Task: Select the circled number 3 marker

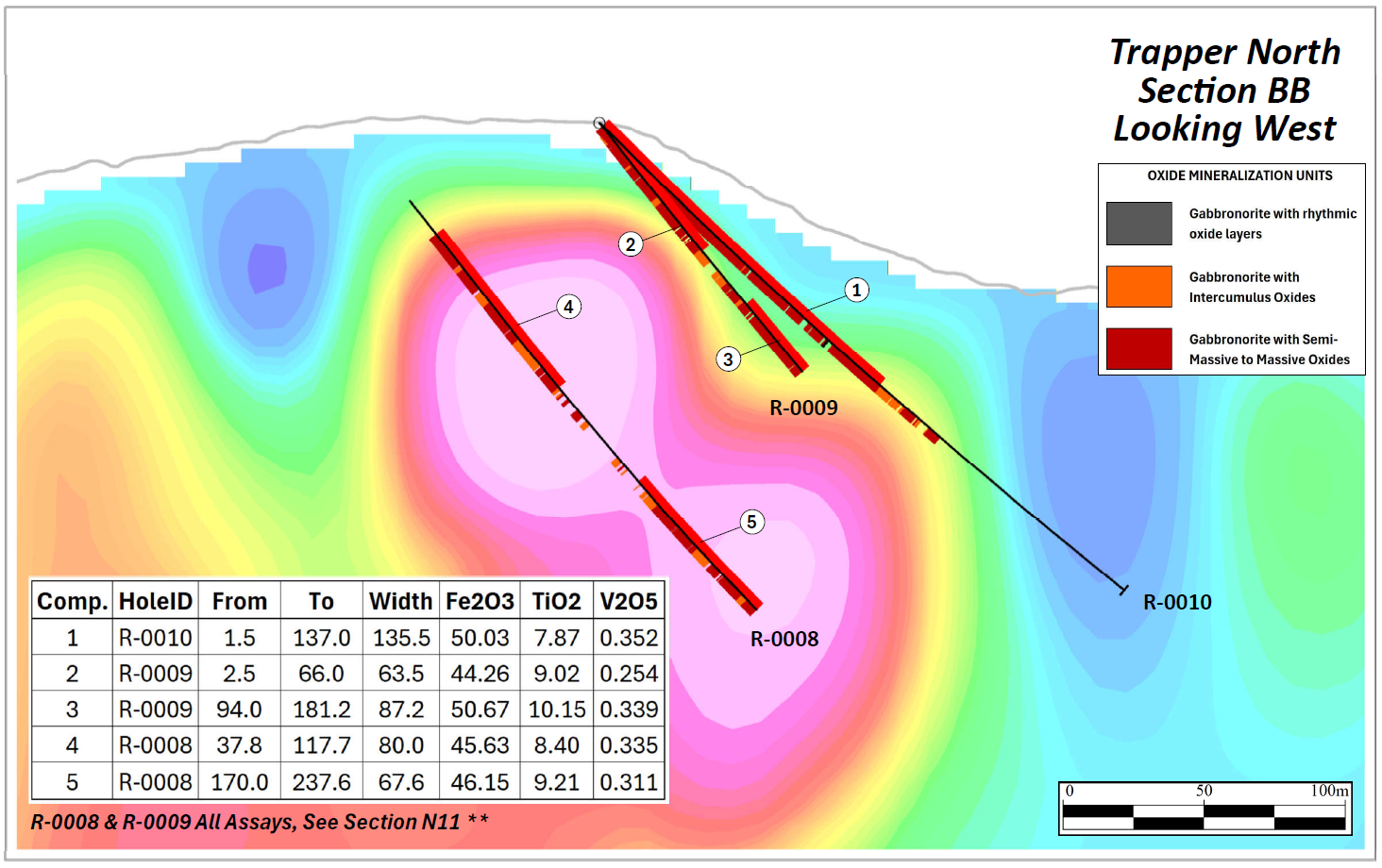Action: [x=728, y=359]
